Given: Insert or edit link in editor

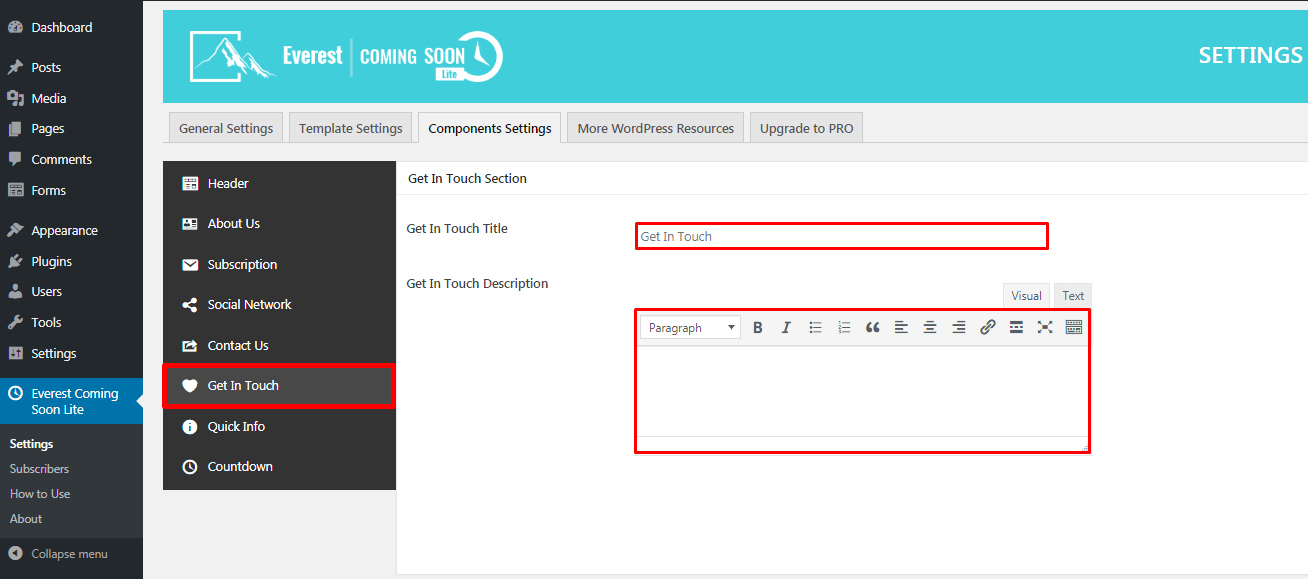Looking at the screenshot, I should [987, 327].
